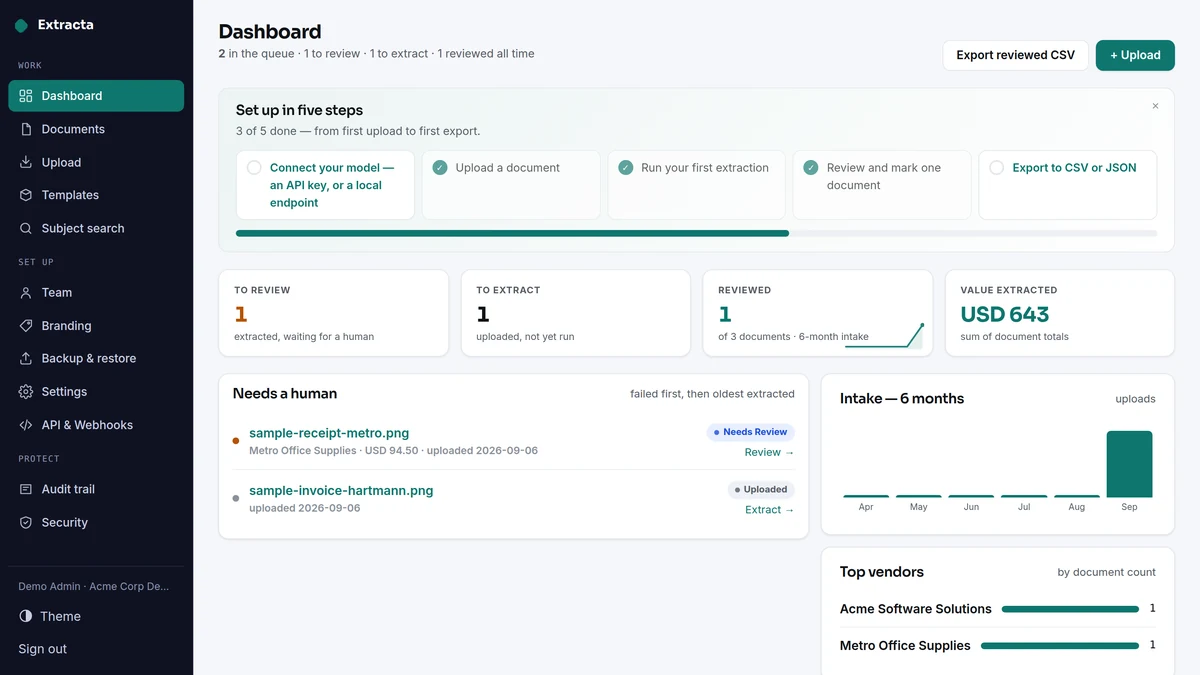This screenshot has width=1200, height=675.
Task: Click the To Review stat card
Action: tap(333, 313)
